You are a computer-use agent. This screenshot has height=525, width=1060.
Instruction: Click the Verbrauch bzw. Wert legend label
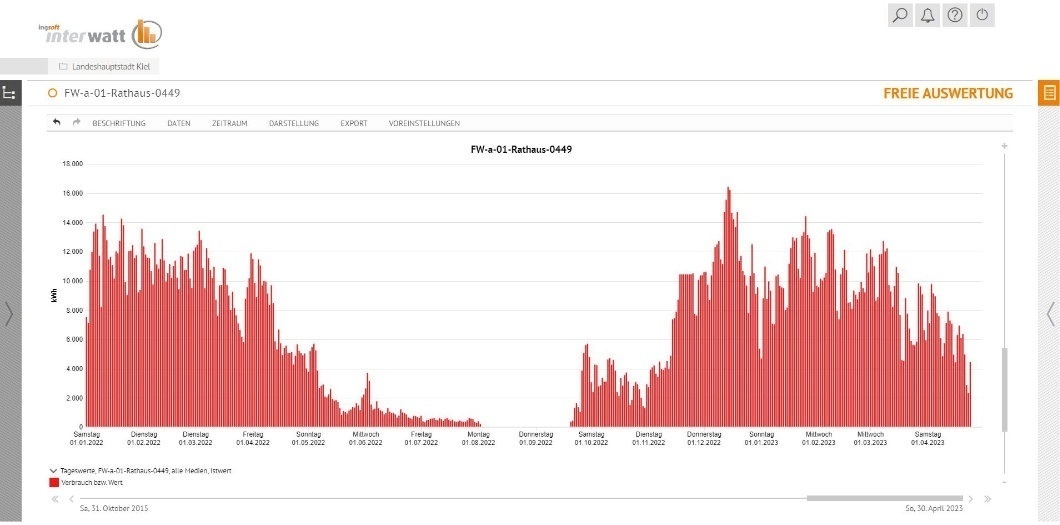(x=91, y=482)
